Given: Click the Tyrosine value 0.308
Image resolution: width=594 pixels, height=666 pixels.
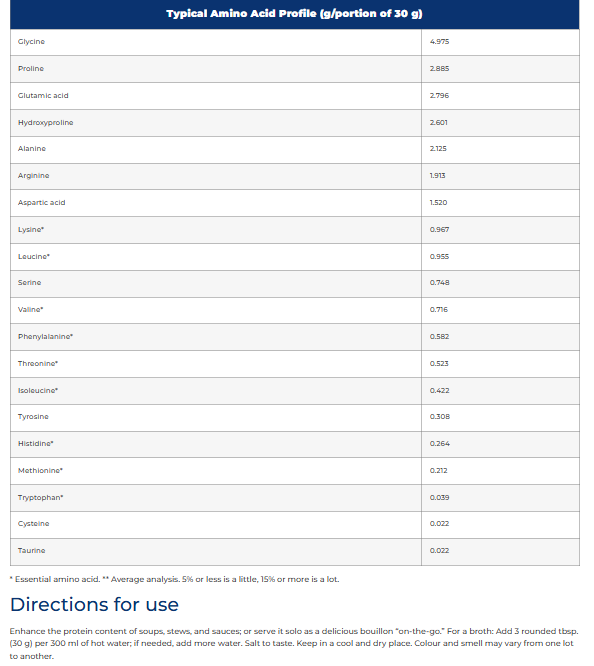Looking at the screenshot, I should pos(440,417).
